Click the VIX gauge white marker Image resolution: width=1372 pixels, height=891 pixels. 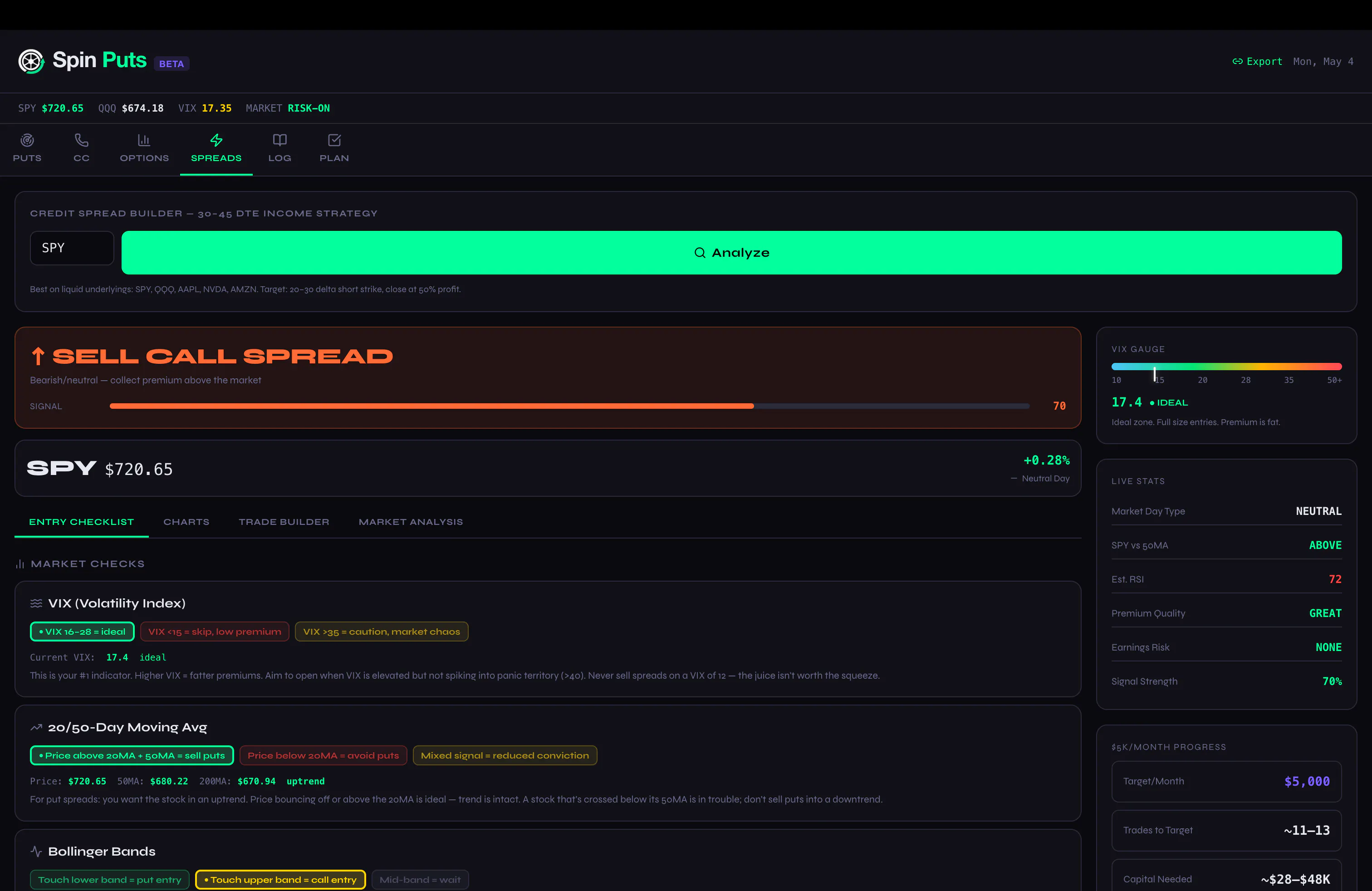click(1154, 374)
